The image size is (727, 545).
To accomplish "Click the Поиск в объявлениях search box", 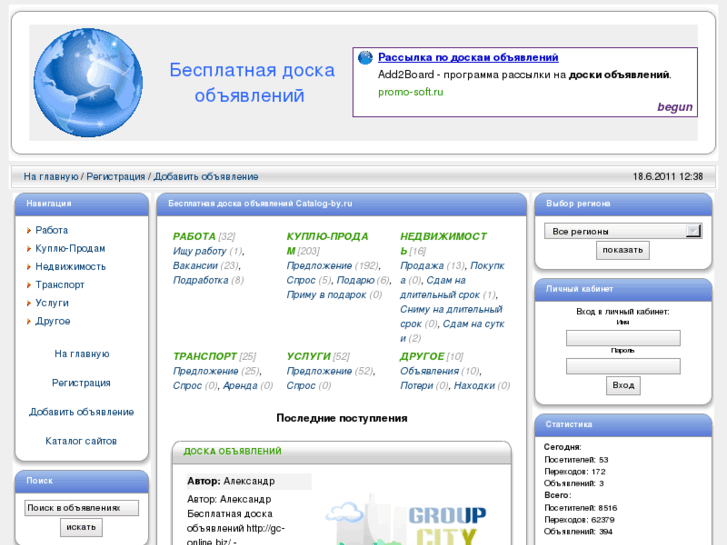I will [81, 508].
